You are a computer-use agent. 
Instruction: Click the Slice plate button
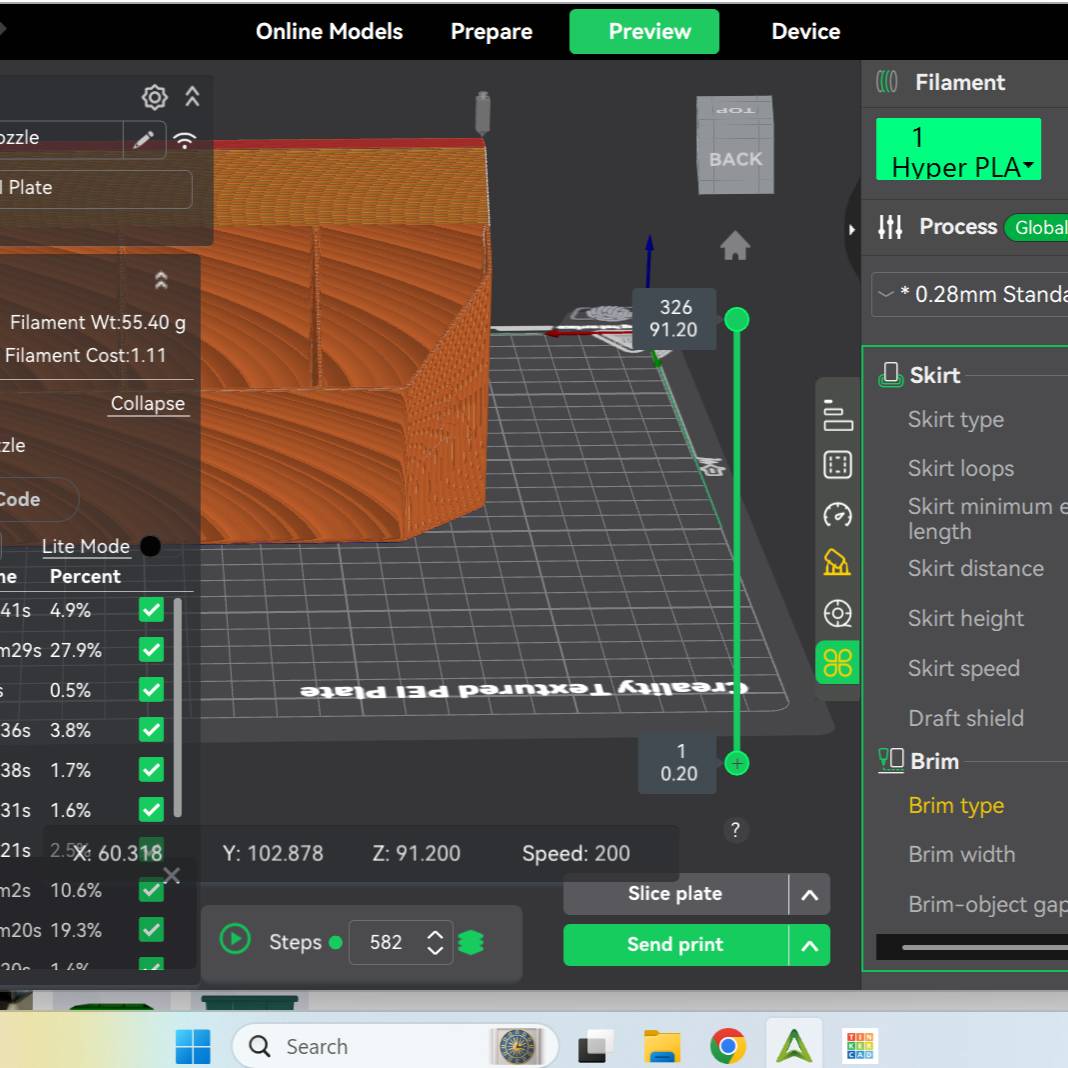675,894
